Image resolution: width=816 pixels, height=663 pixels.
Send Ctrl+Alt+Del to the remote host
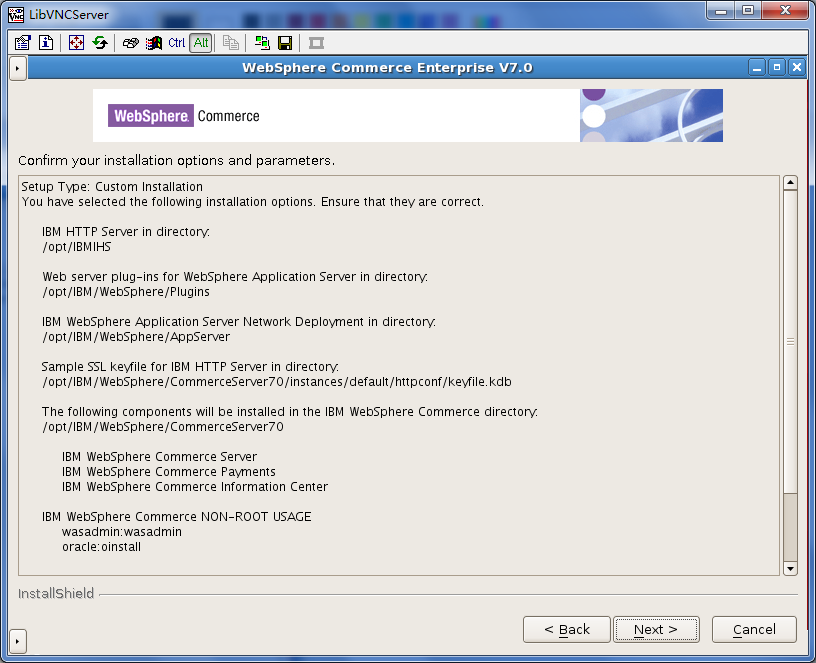tap(130, 43)
